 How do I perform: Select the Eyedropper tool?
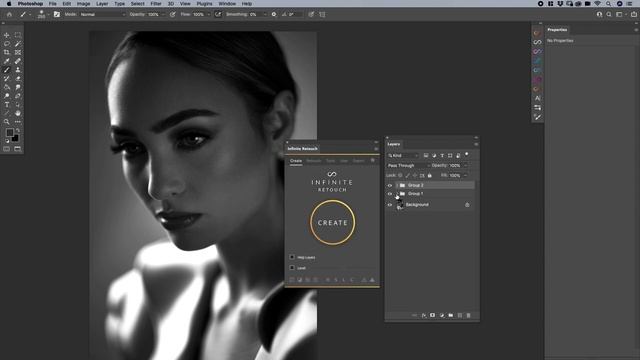tap(7, 61)
